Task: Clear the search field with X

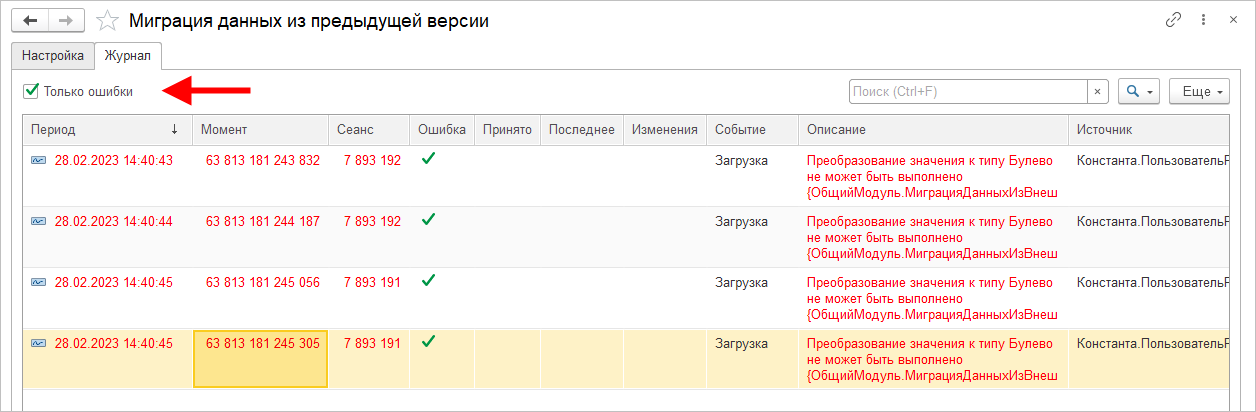Action: click(x=1098, y=92)
